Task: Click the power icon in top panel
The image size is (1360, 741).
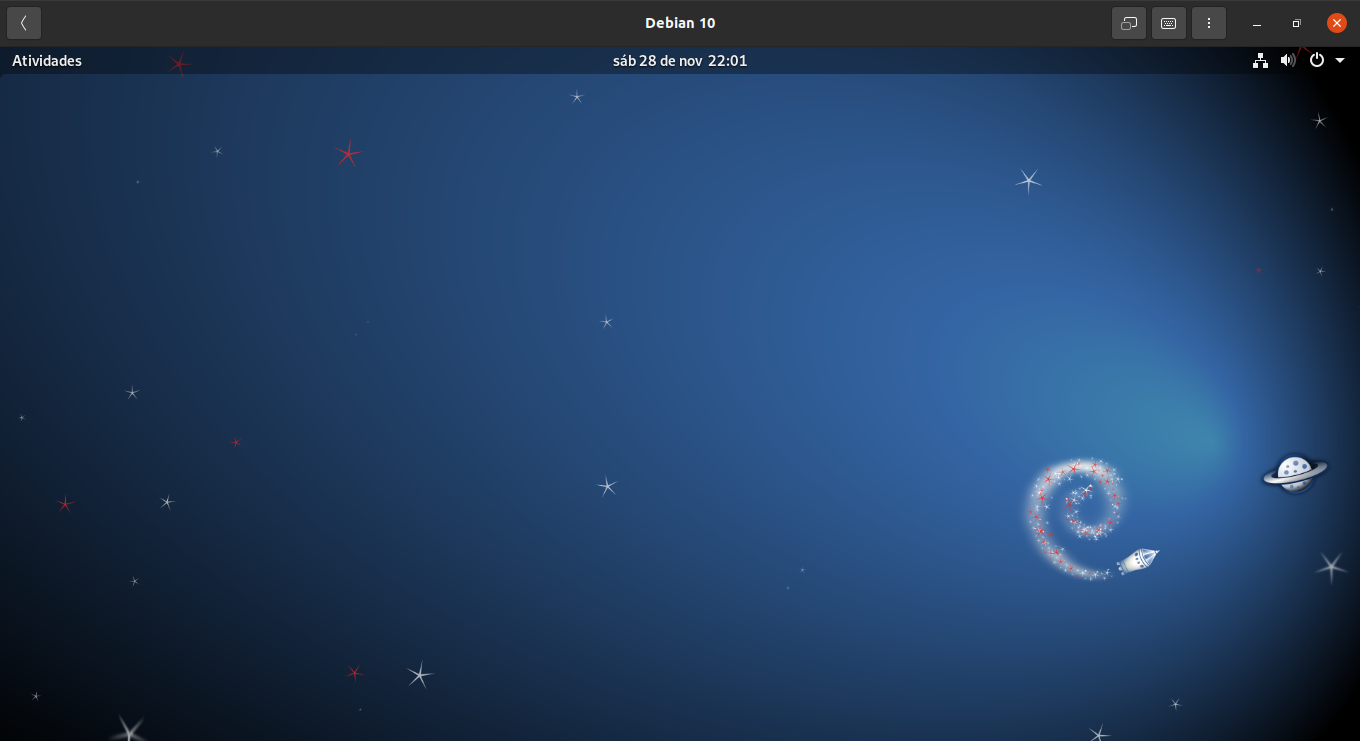Action: pyautogui.click(x=1317, y=60)
